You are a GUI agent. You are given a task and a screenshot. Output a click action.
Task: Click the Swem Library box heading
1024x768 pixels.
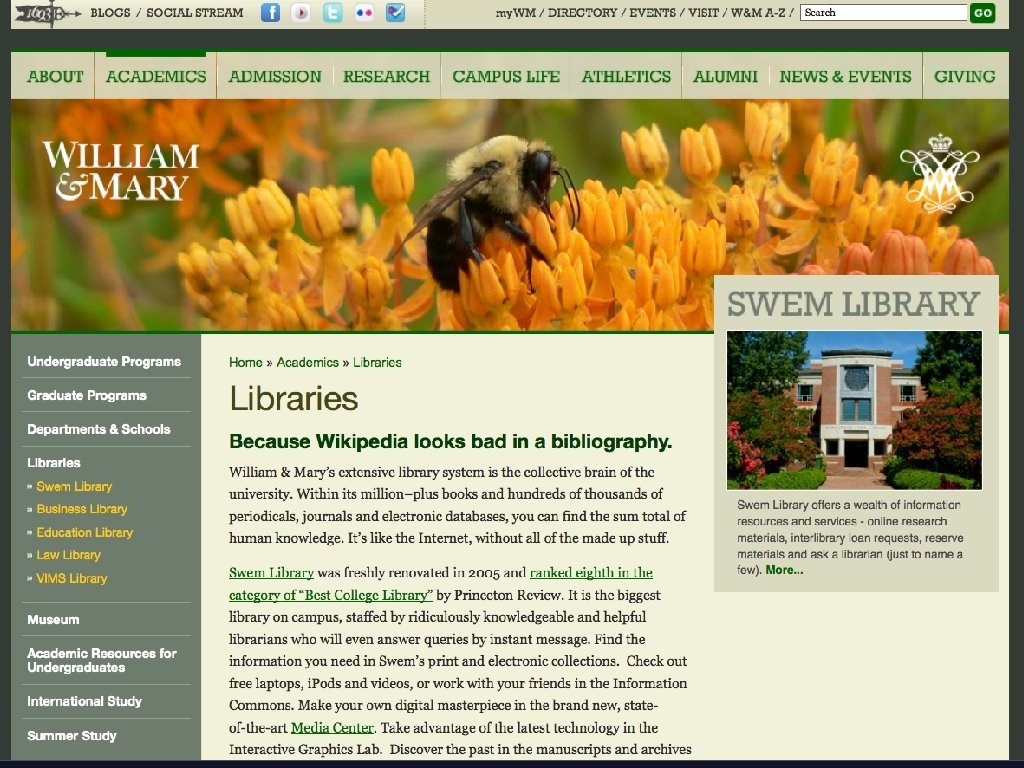pyautogui.click(x=854, y=304)
